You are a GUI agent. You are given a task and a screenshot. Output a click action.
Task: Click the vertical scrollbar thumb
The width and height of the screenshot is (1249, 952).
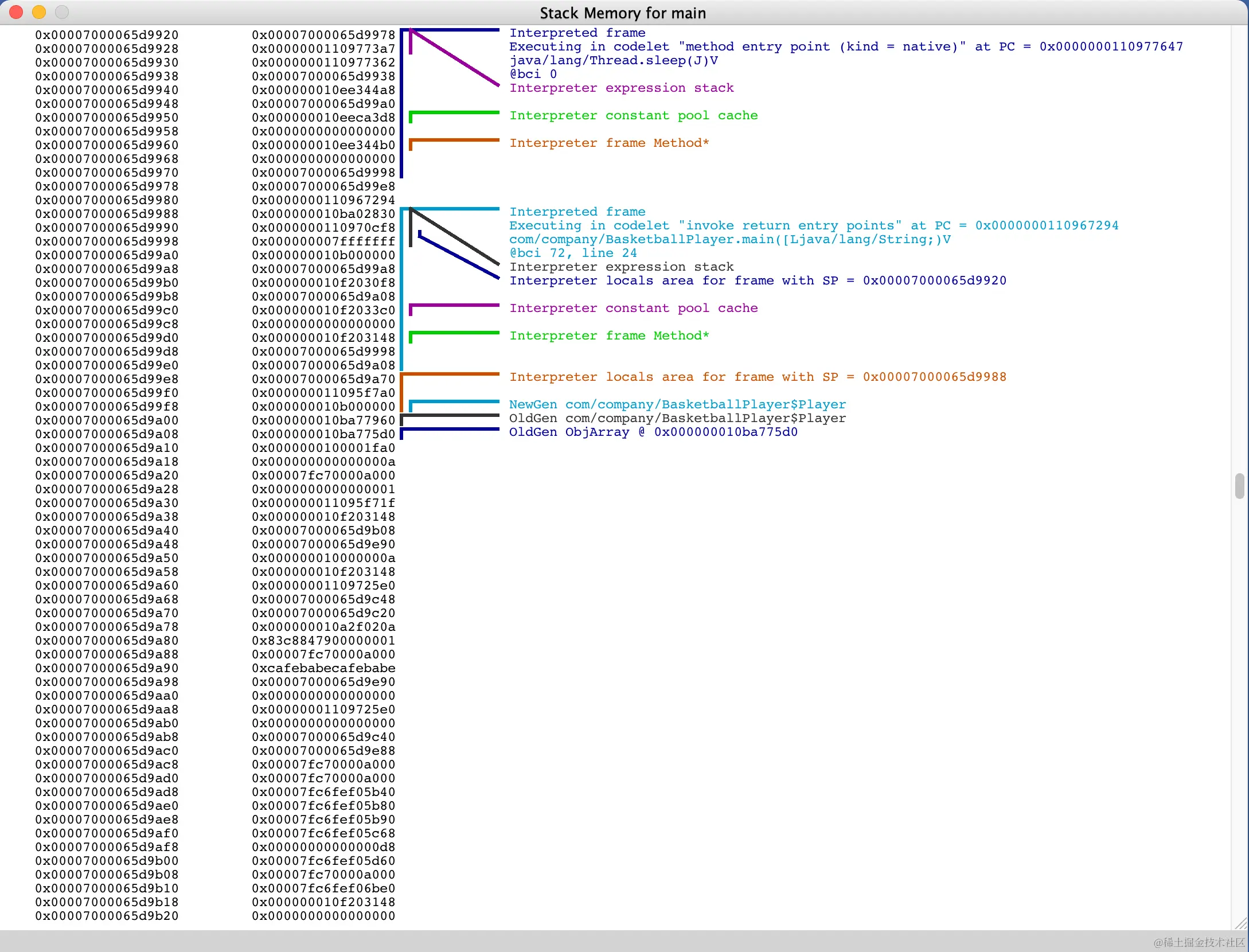point(1240,486)
